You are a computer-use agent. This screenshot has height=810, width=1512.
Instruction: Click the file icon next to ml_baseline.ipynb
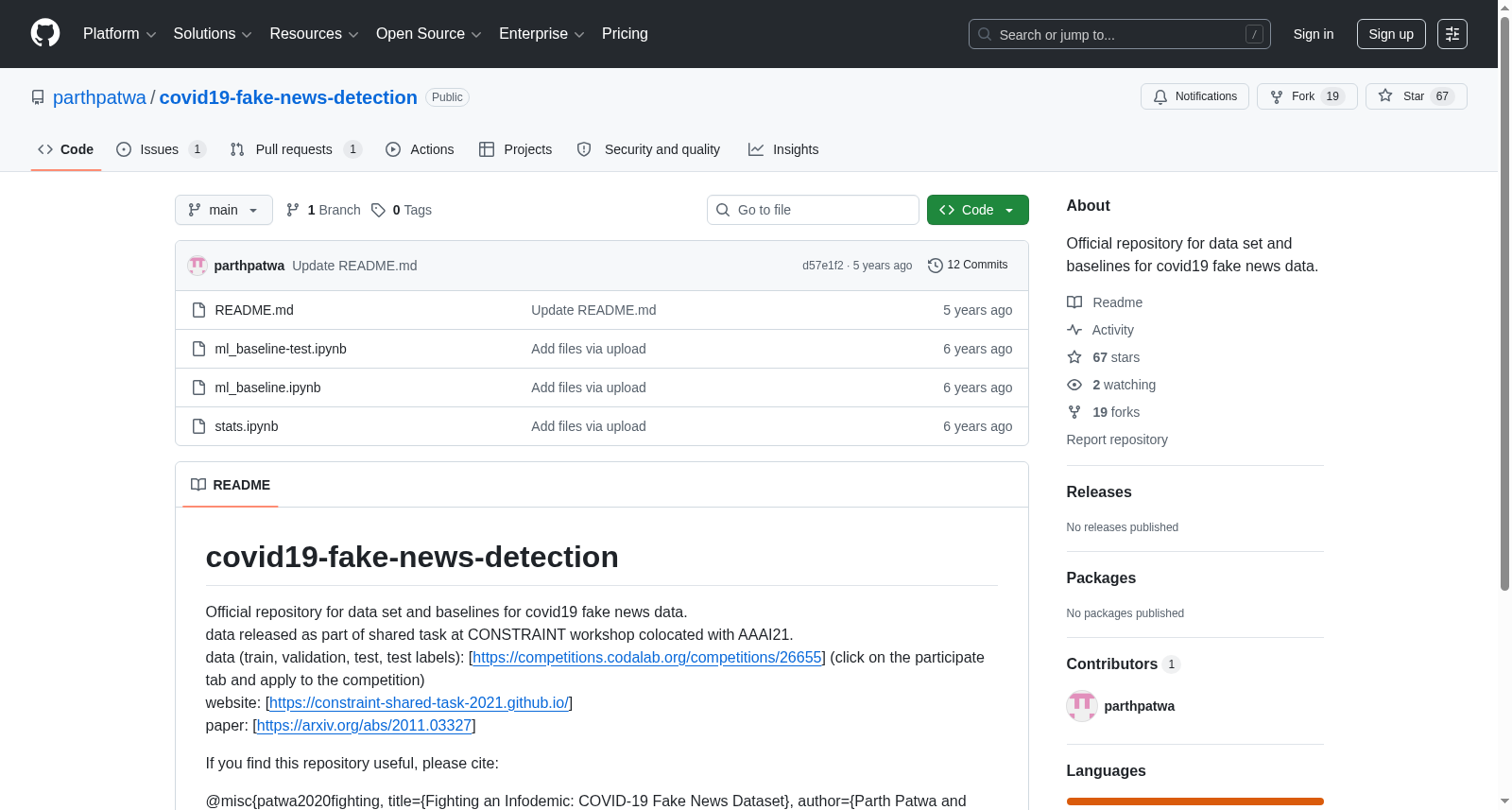pos(198,388)
